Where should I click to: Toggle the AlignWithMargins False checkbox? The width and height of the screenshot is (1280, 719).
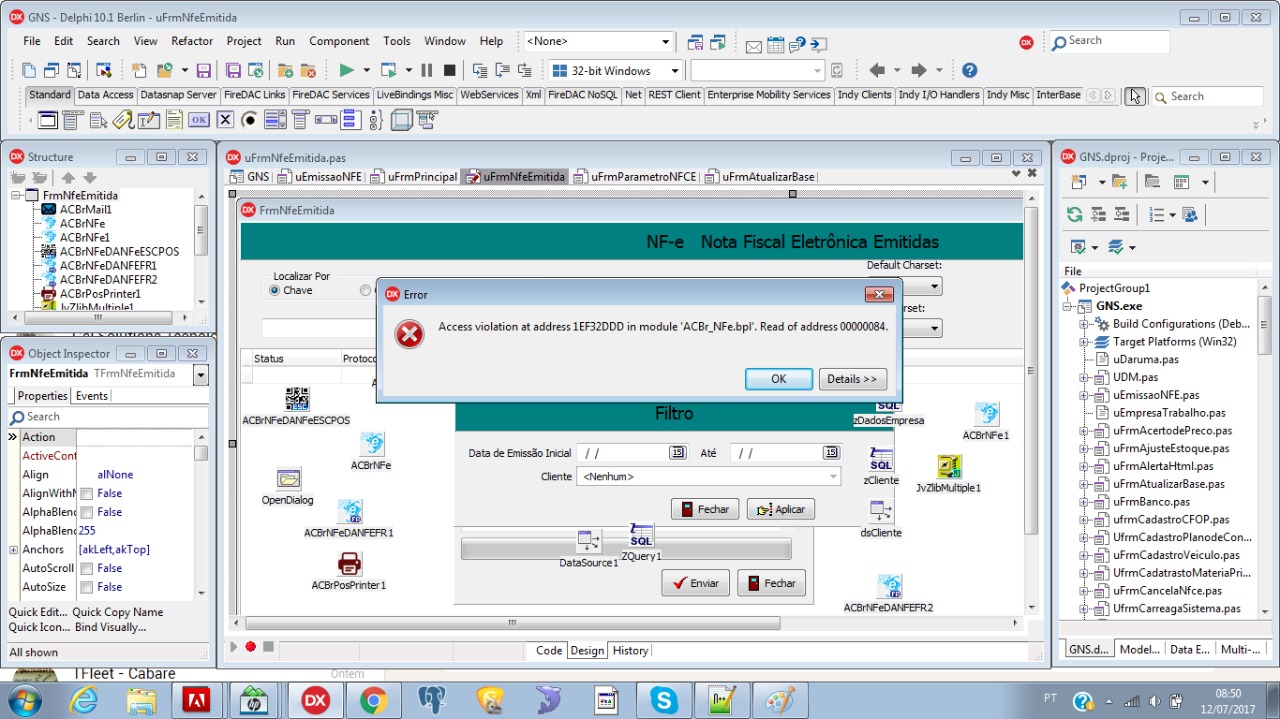coord(87,494)
